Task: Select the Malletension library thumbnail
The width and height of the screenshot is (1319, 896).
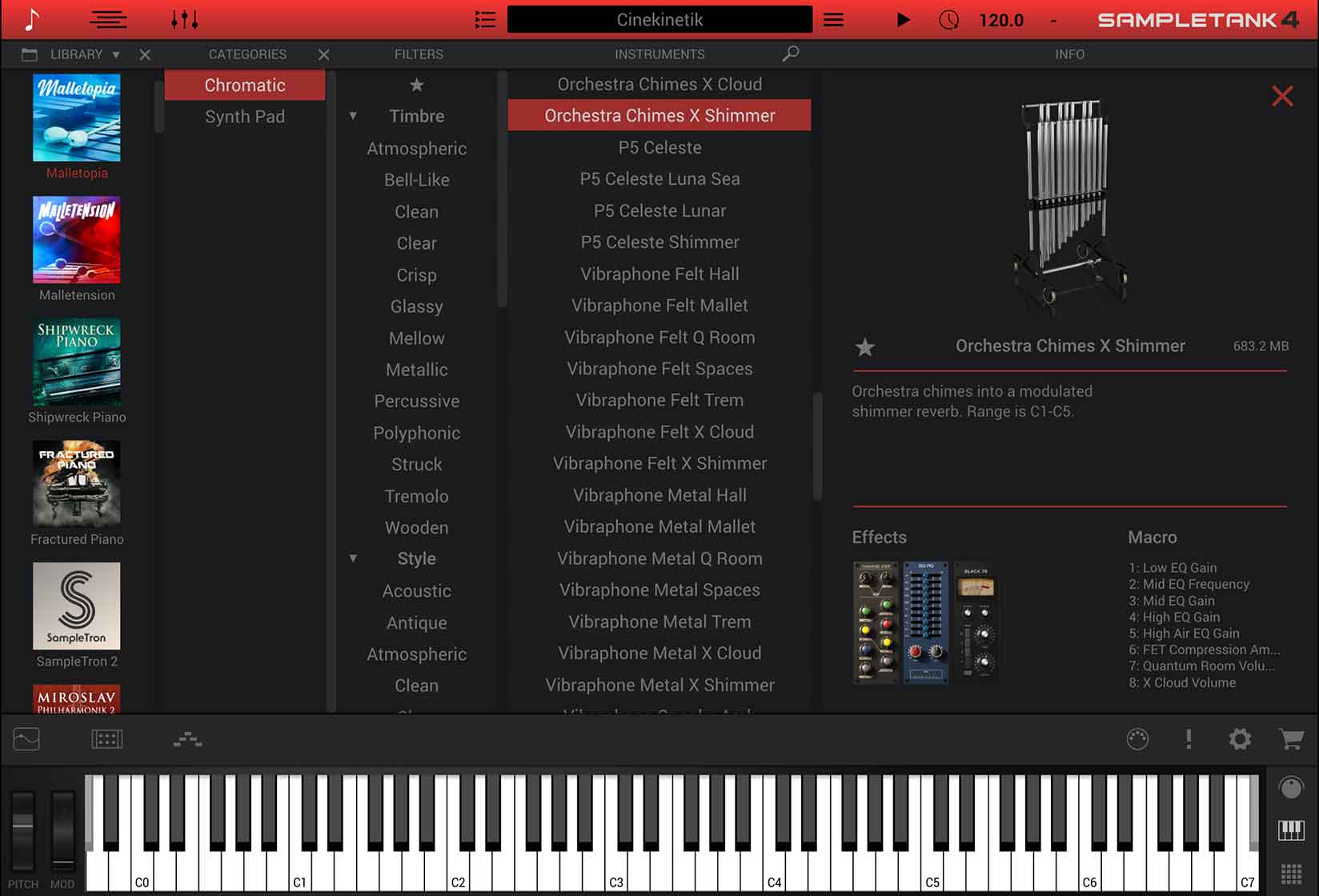Action: 77,239
